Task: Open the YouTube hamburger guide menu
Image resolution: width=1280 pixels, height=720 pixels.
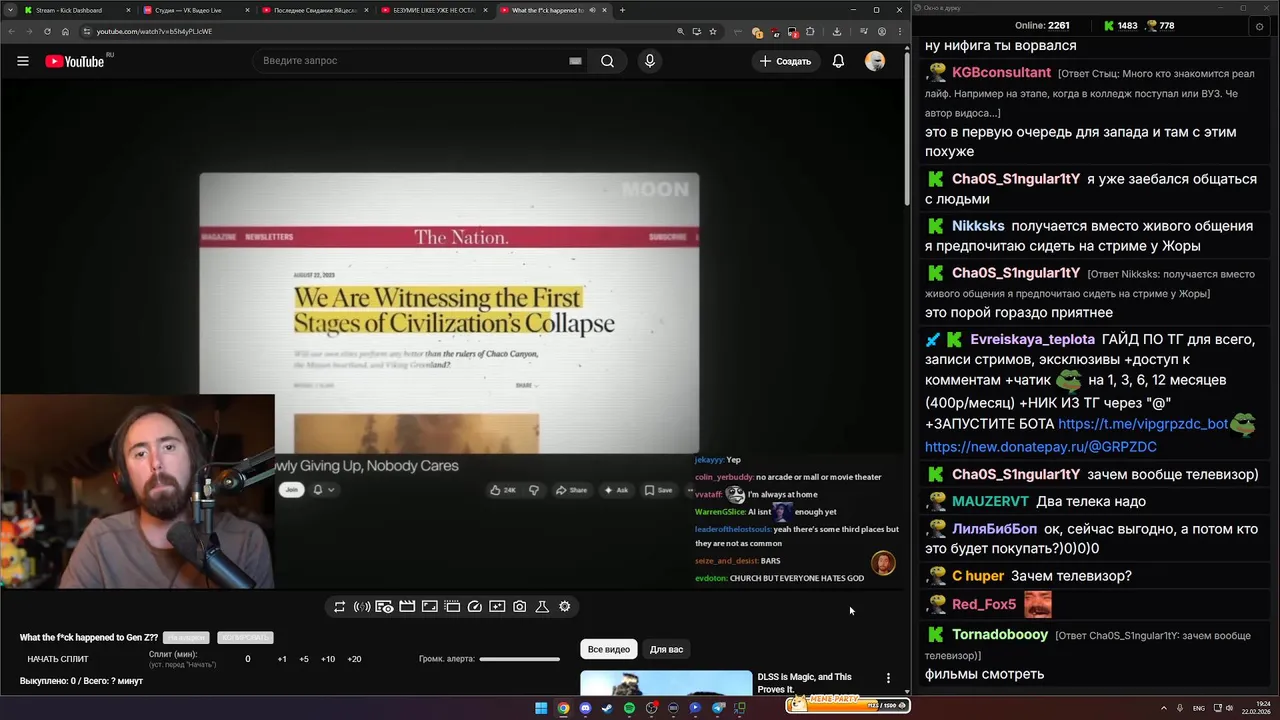Action: pyautogui.click(x=22, y=61)
